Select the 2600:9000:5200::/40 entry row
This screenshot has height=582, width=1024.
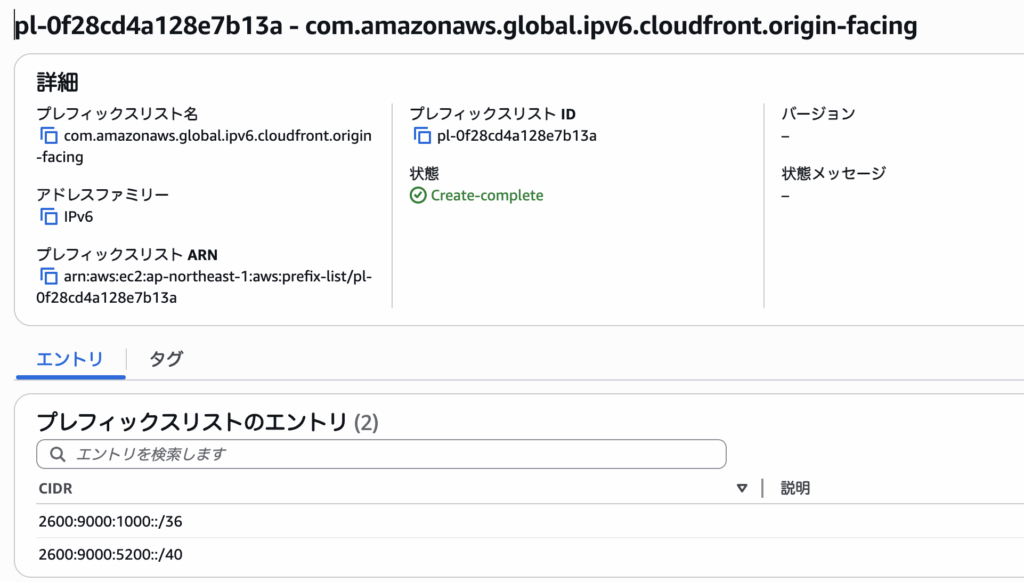[110, 554]
